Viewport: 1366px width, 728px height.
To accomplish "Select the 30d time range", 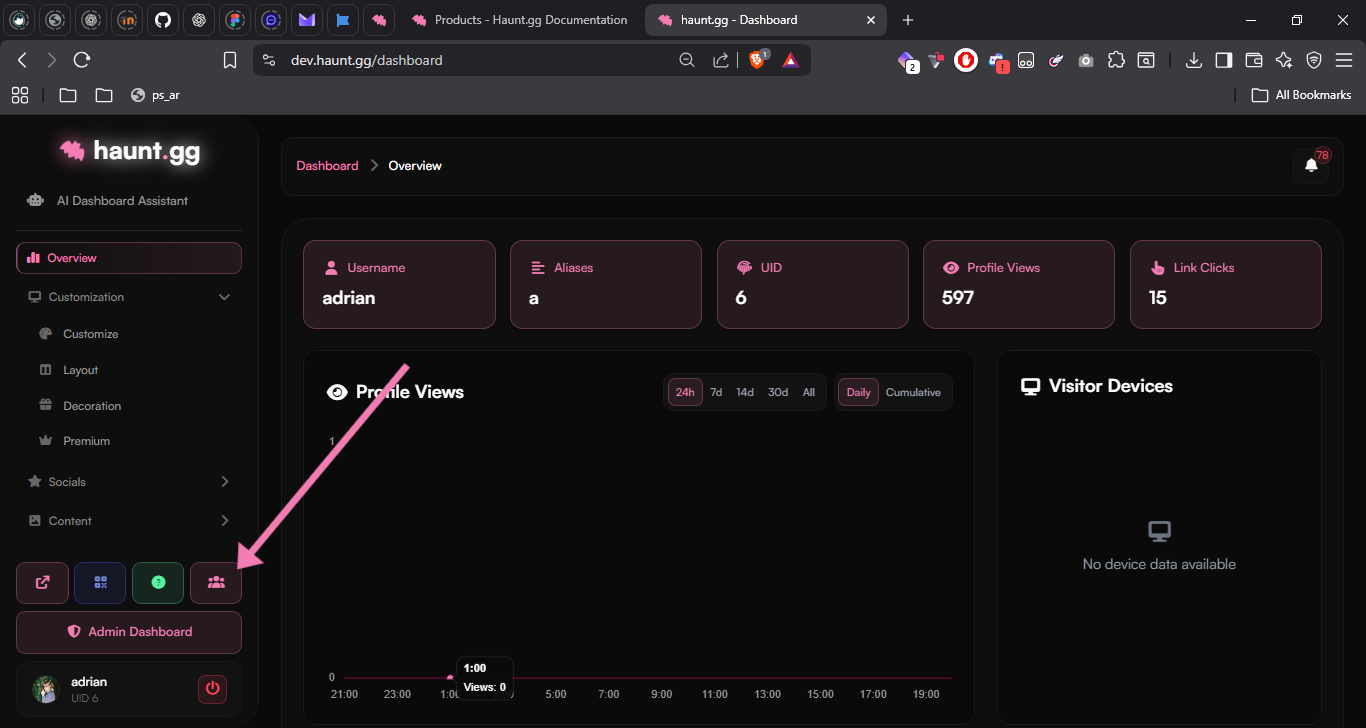I will point(778,393).
